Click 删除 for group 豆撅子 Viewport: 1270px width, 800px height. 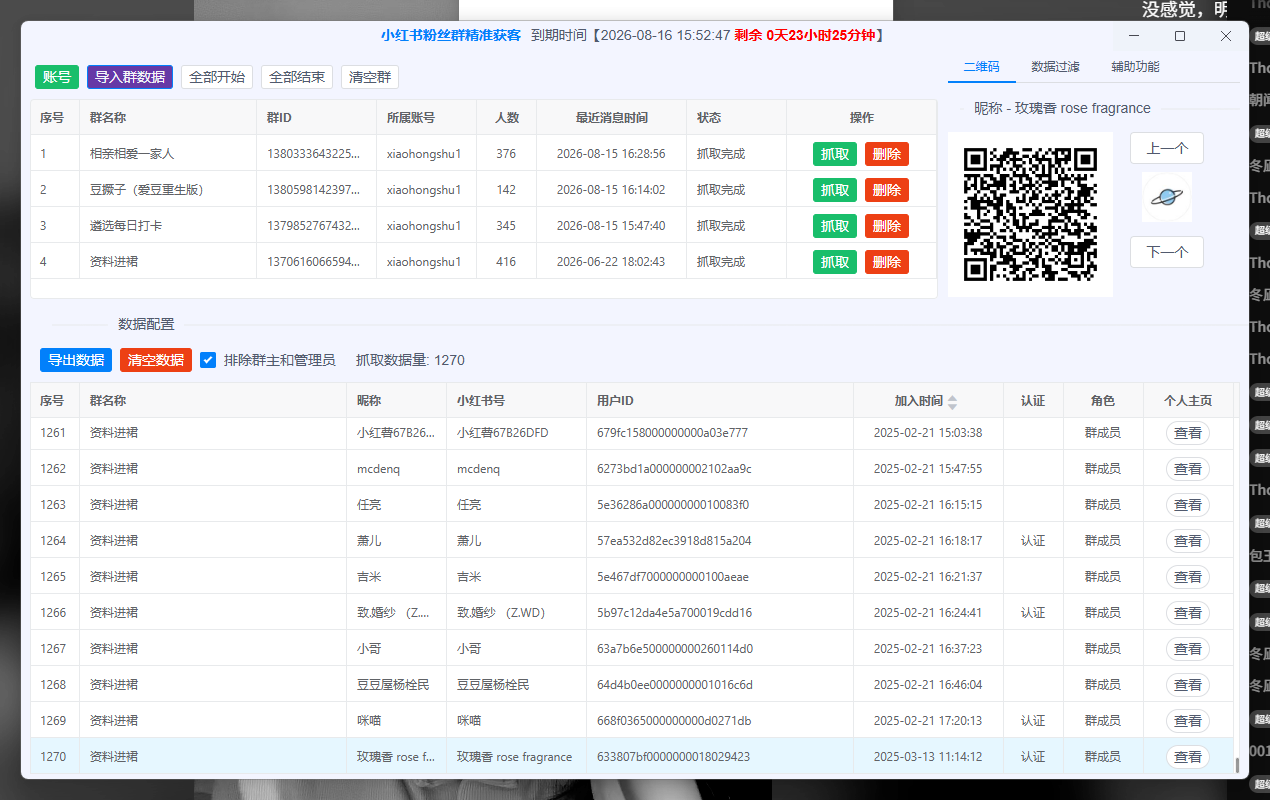tap(887, 190)
